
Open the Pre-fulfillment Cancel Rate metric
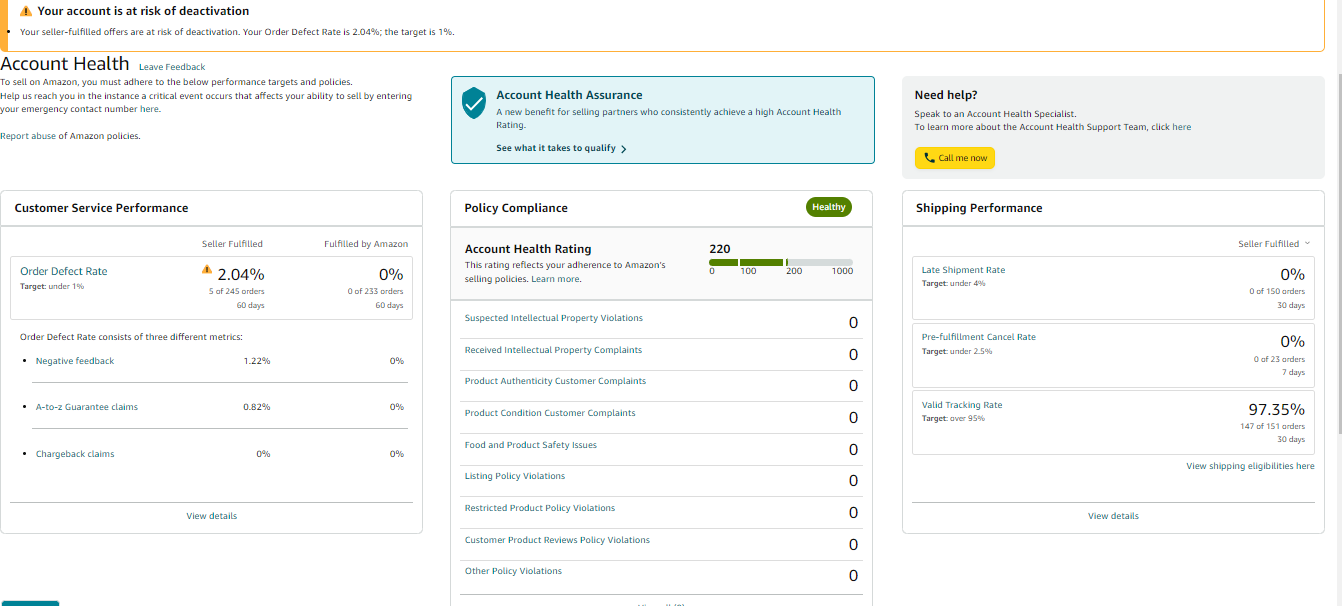pos(979,337)
